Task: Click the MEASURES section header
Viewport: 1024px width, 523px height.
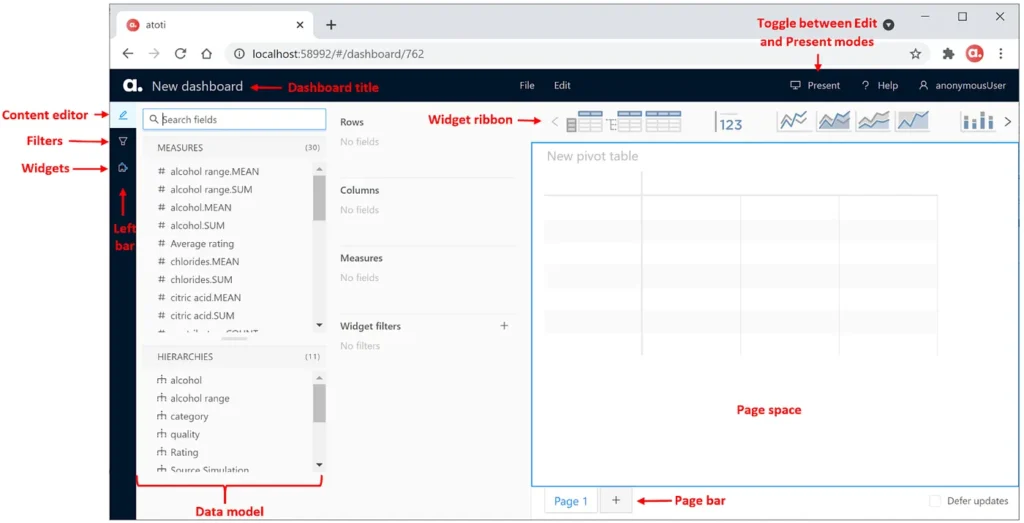Action: tap(234, 148)
